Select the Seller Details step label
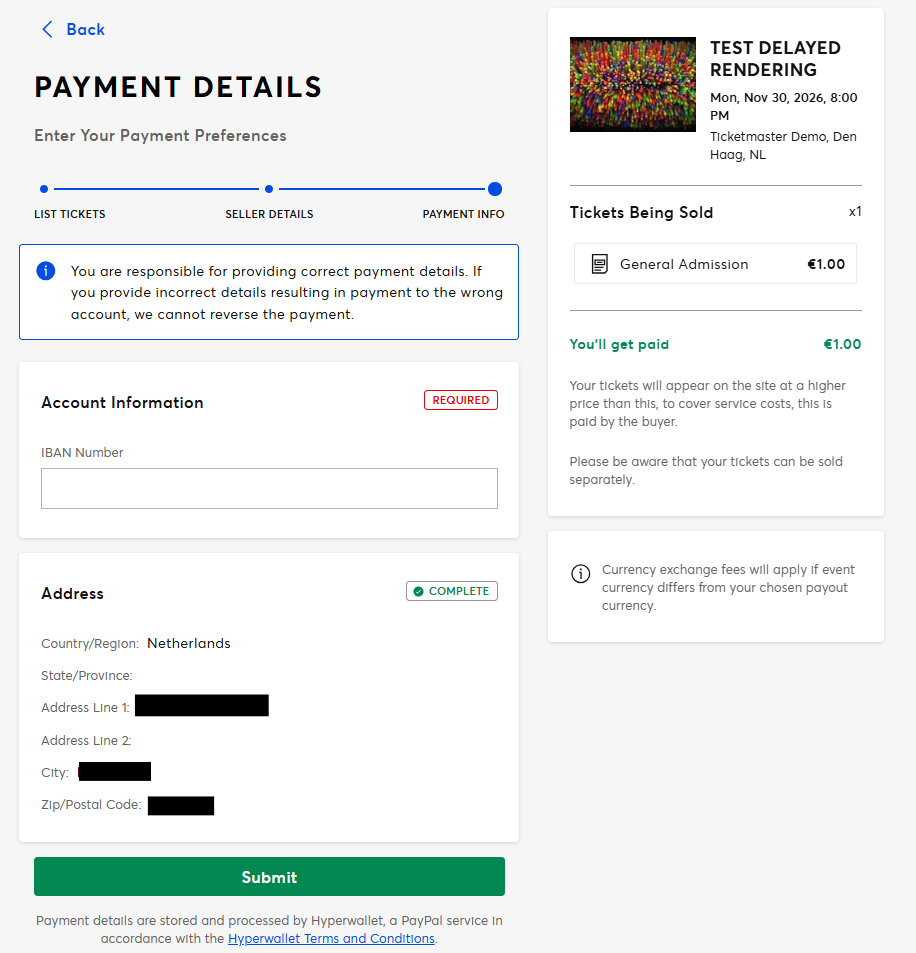The width and height of the screenshot is (916, 953). click(x=269, y=214)
